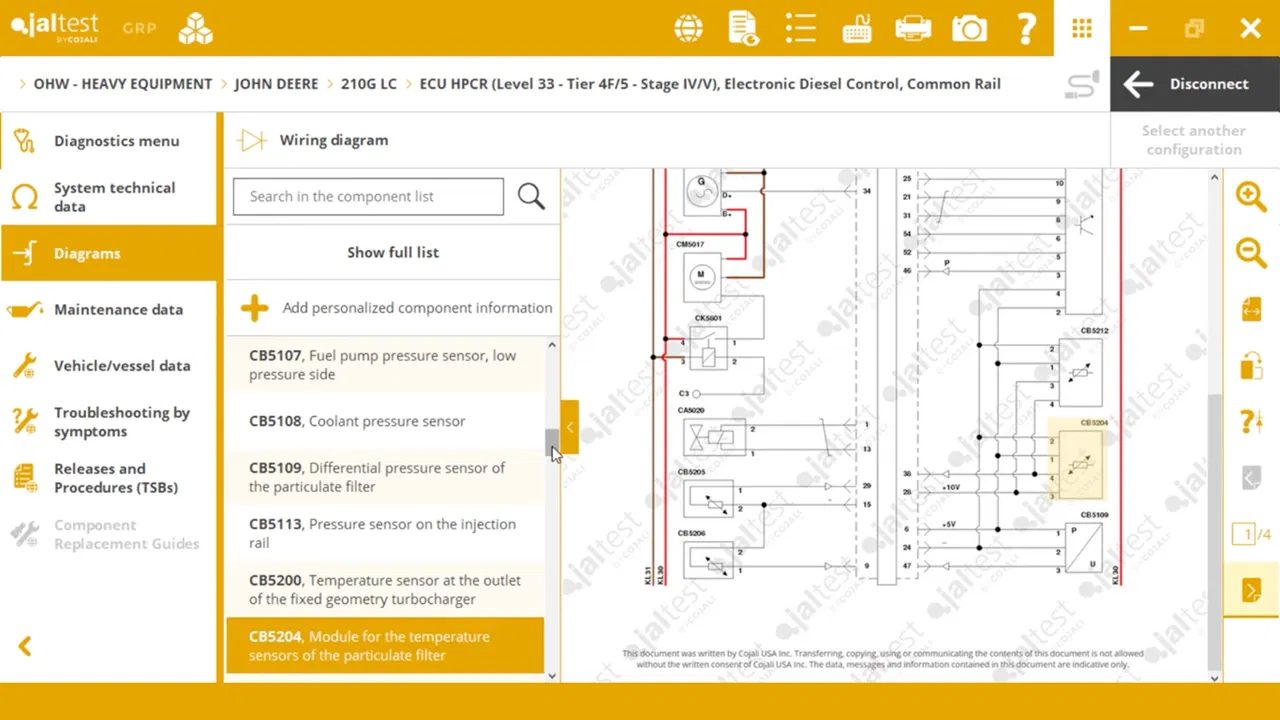Click the GRP label in header
The width and height of the screenshot is (1280, 720).
point(139,28)
